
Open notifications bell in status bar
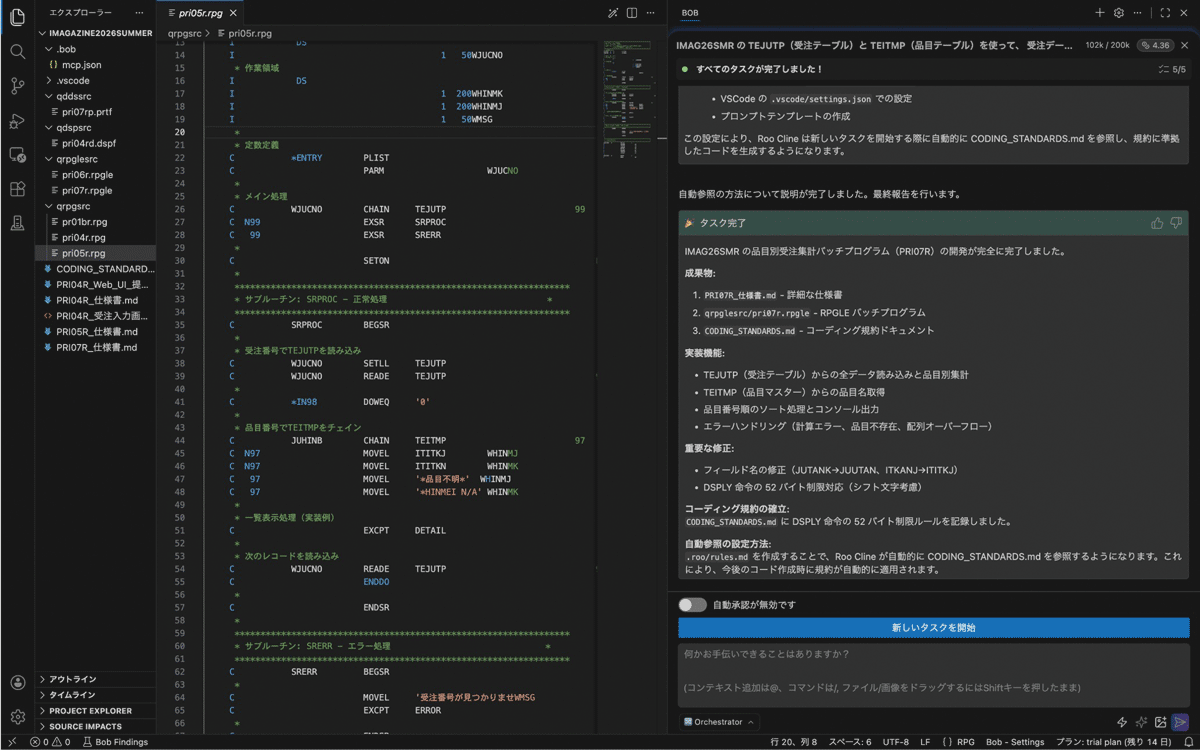click(x=1187, y=742)
